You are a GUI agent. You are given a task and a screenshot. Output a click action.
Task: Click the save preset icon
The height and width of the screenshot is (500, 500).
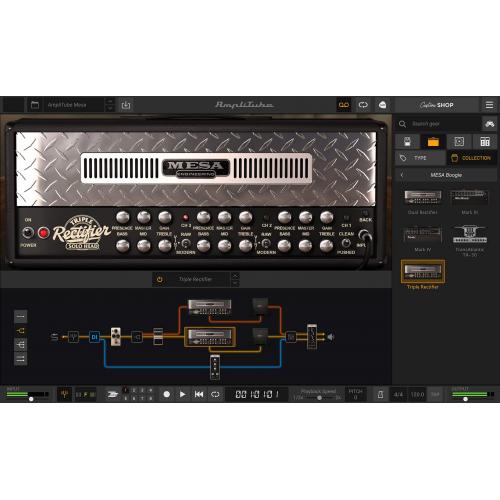click(126, 105)
